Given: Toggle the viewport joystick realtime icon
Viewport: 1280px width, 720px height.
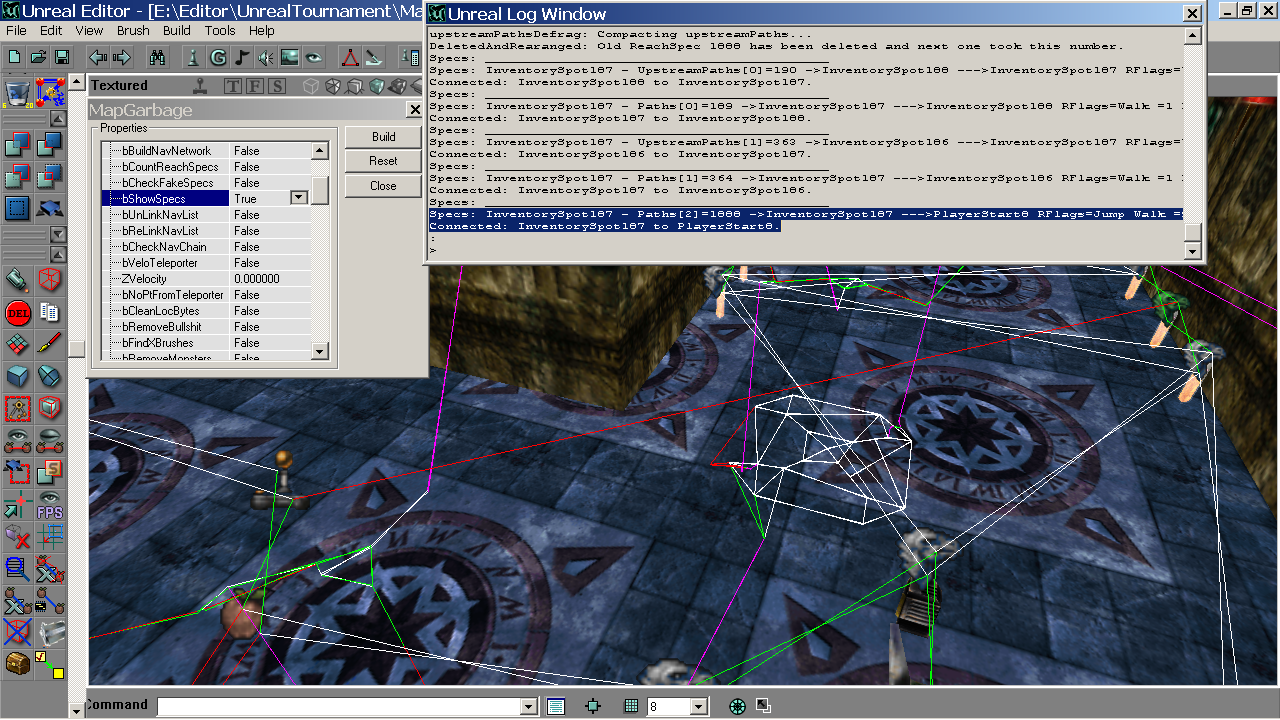Looking at the screenshot, I should (202, 86).
